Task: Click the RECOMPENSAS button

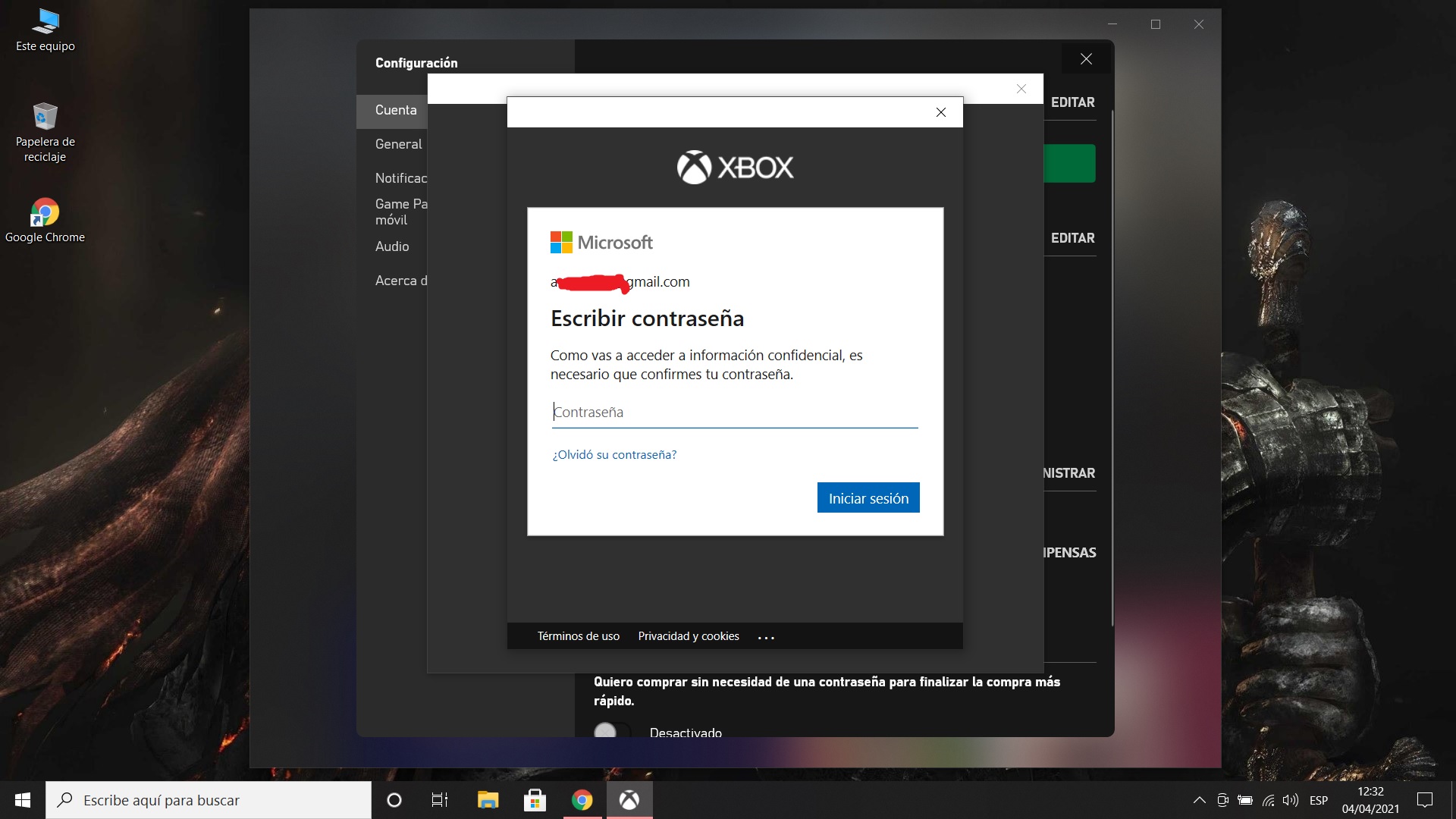Action: pos(1069,553)
